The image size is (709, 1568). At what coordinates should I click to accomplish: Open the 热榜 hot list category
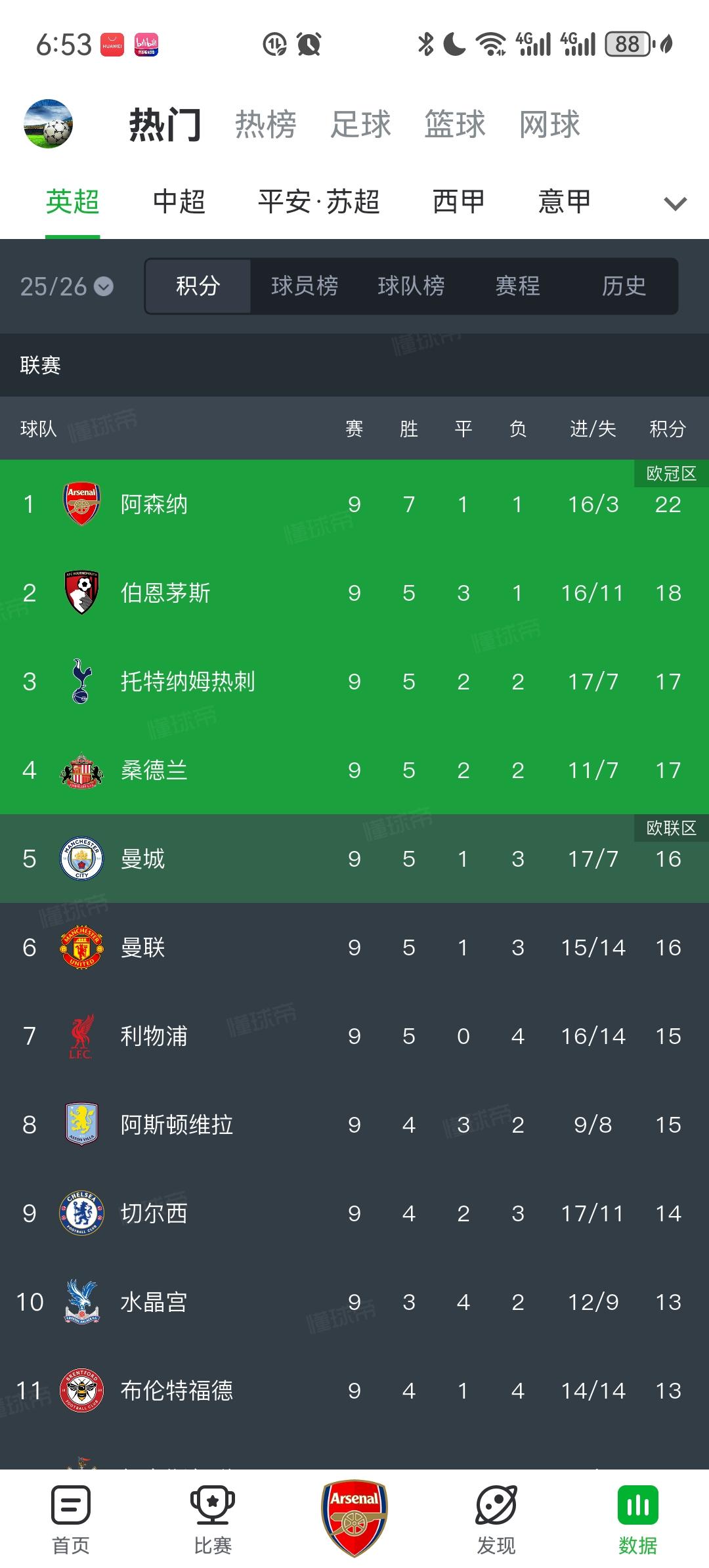(x=266, y=124)
